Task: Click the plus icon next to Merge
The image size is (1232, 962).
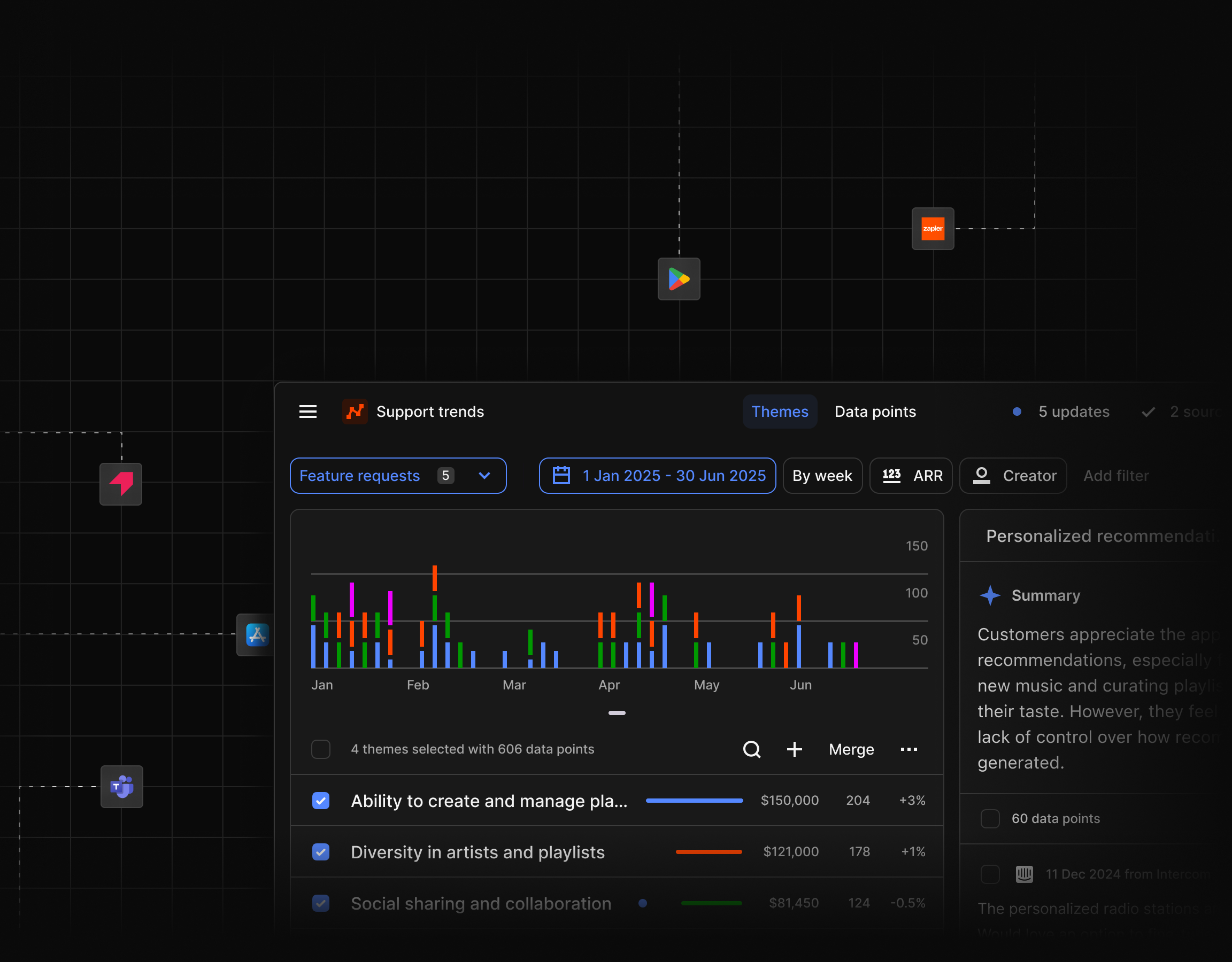Action: (x=794, y=749)
